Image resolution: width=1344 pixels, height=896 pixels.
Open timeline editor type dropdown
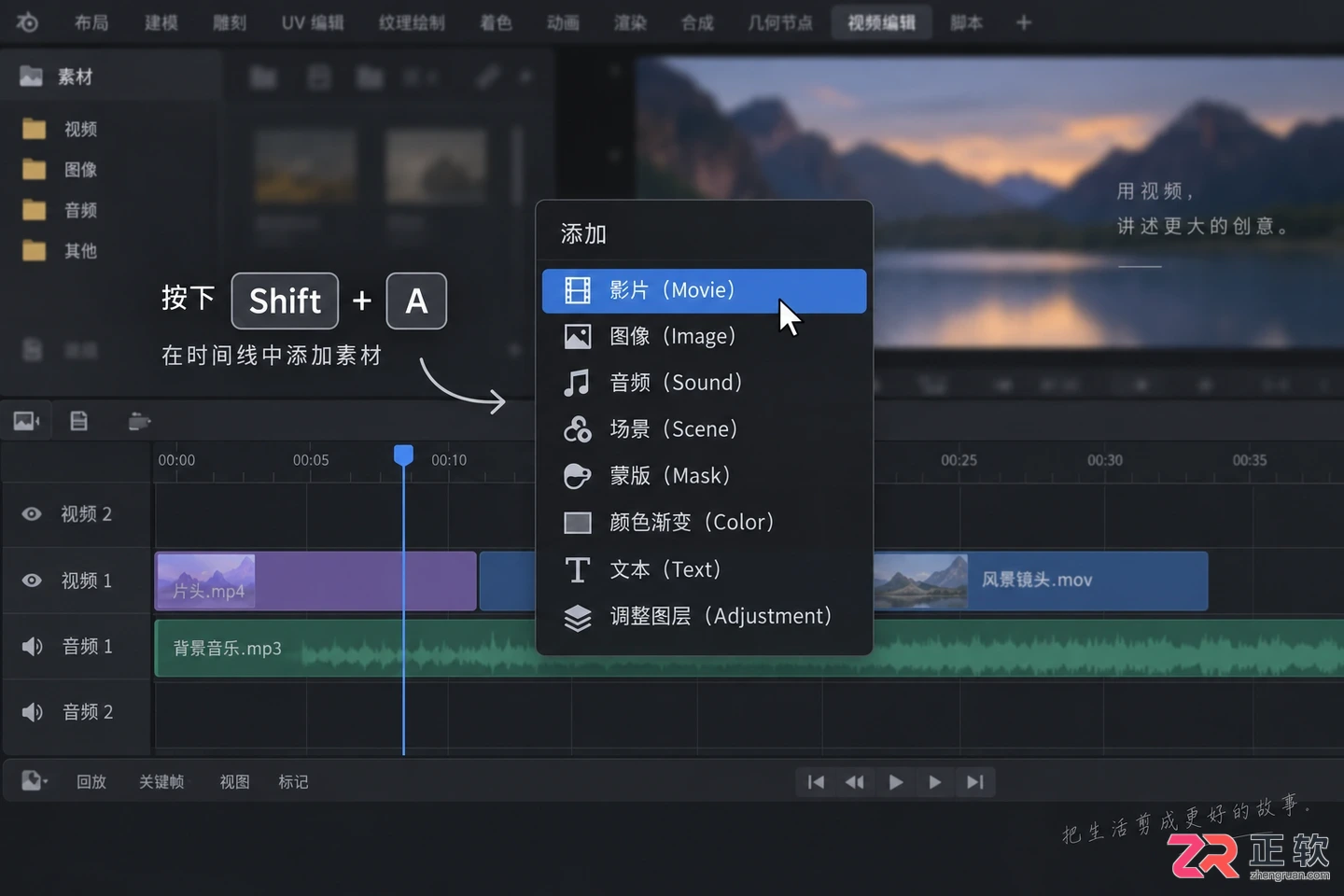(34, 781)
